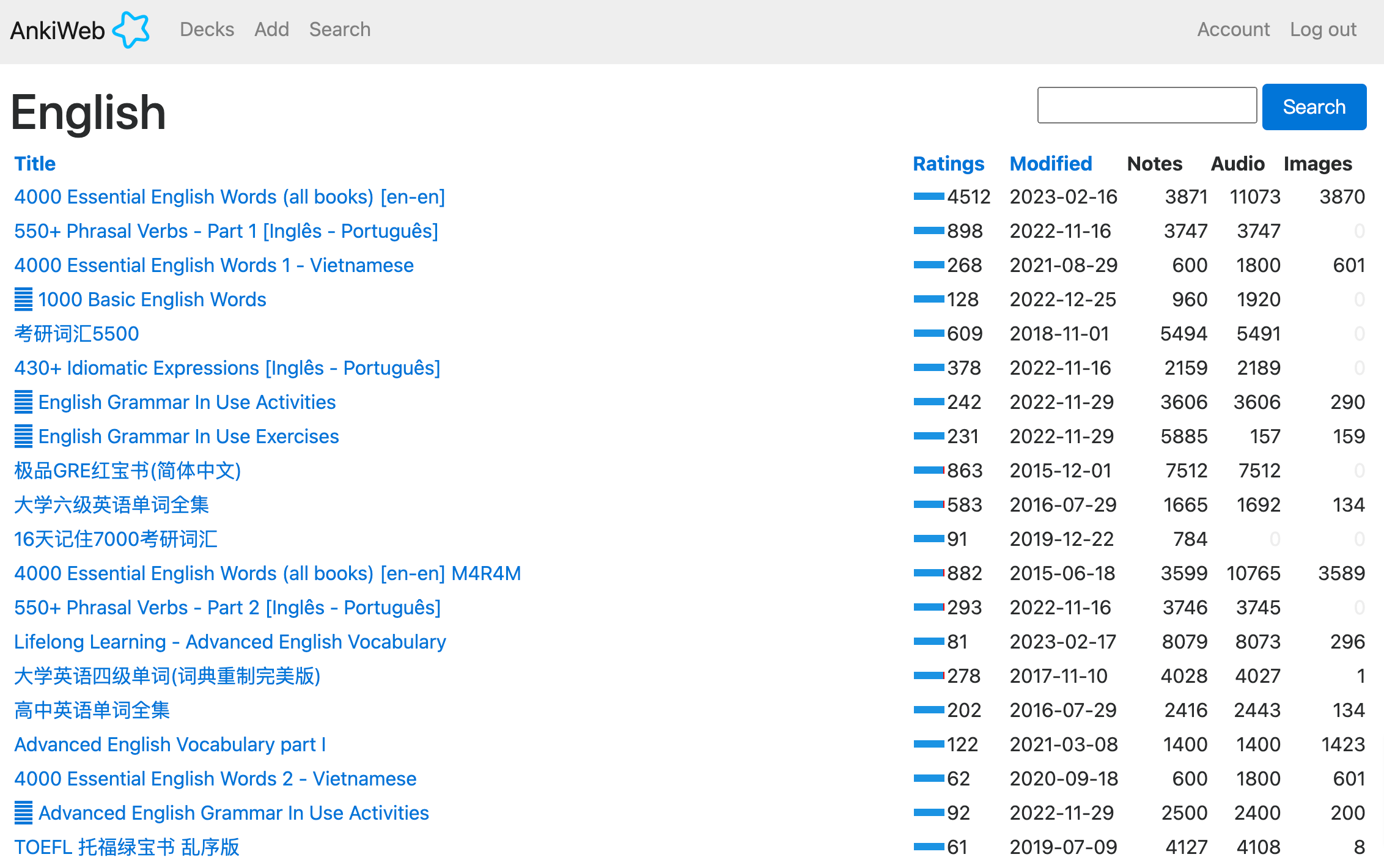Click the Images column header
The width and height of the screenshot is (1384, 868).
coord(1318,164)
